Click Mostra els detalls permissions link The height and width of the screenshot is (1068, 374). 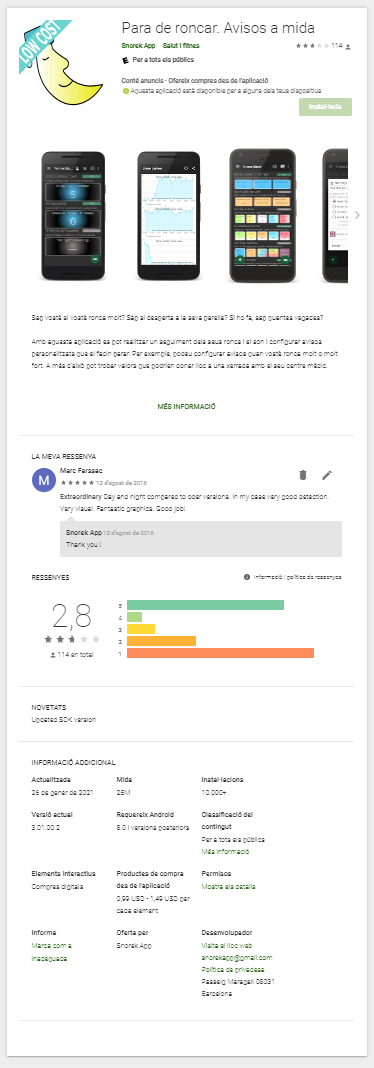tap(228, 887)
